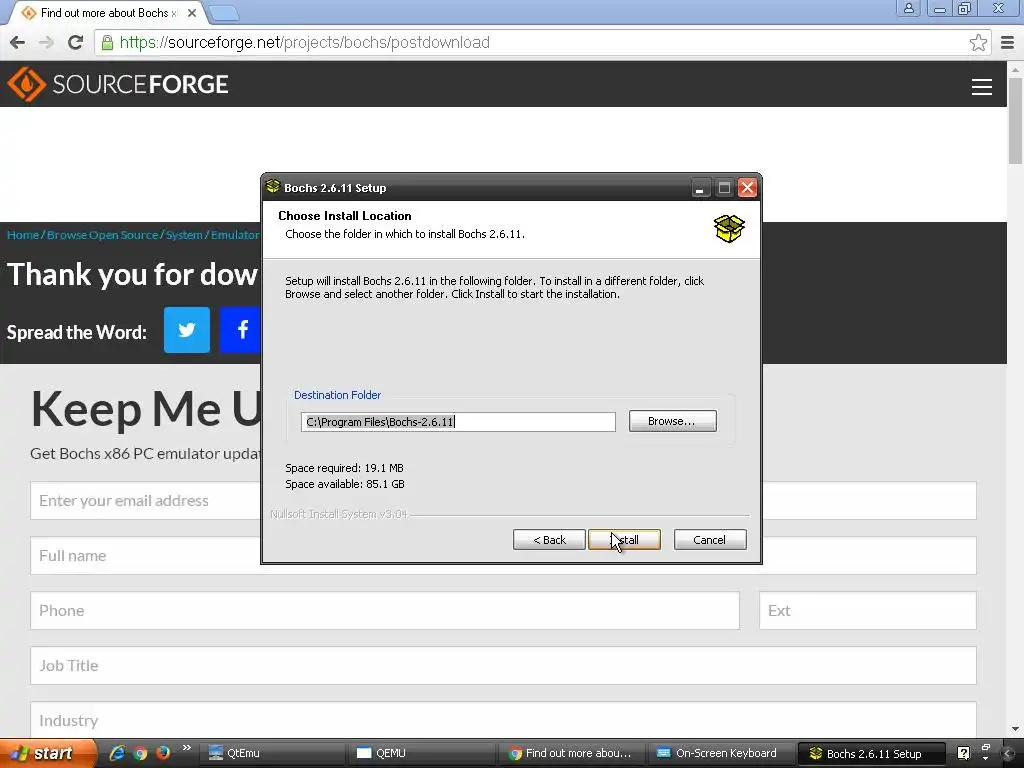Click the page vertical scrollbar thumb
This screenshot has height=768, width=1024.
1015,121
